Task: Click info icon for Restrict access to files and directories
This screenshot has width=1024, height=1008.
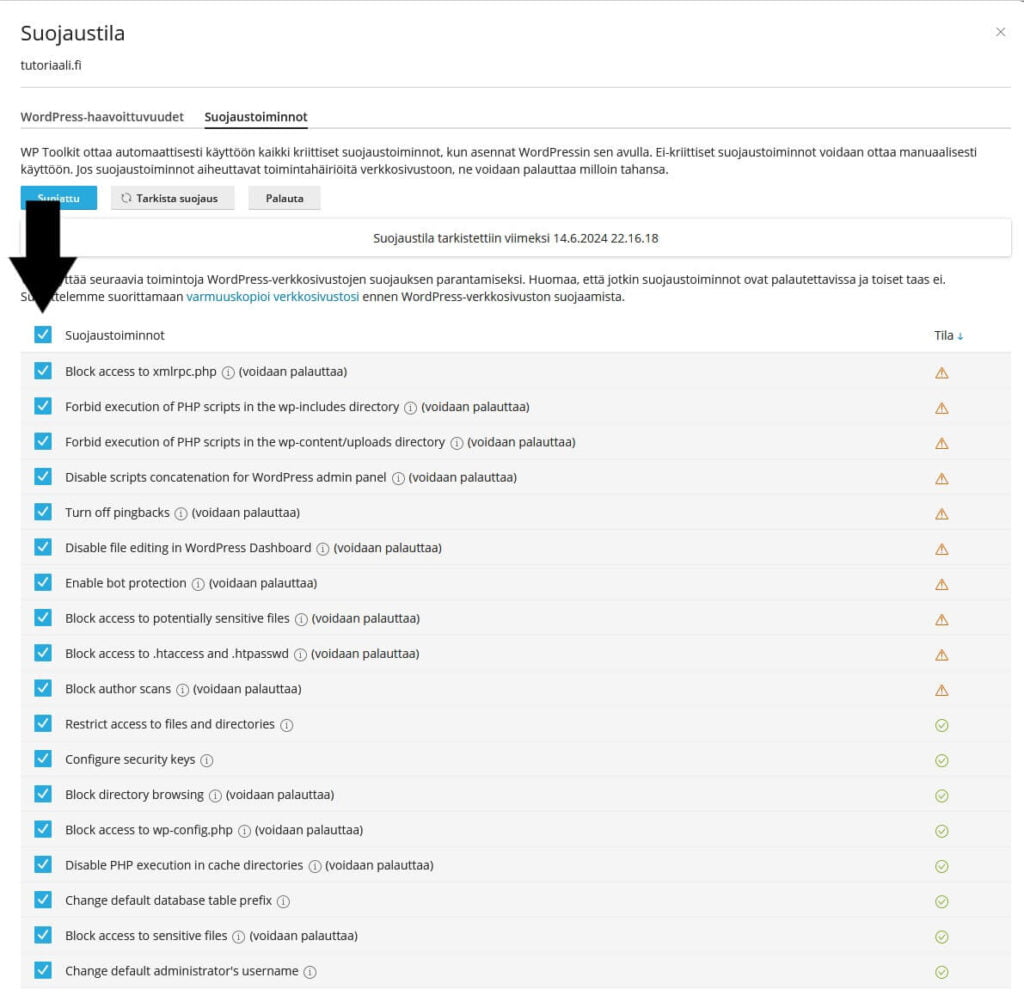Action: tap(286, 725)
